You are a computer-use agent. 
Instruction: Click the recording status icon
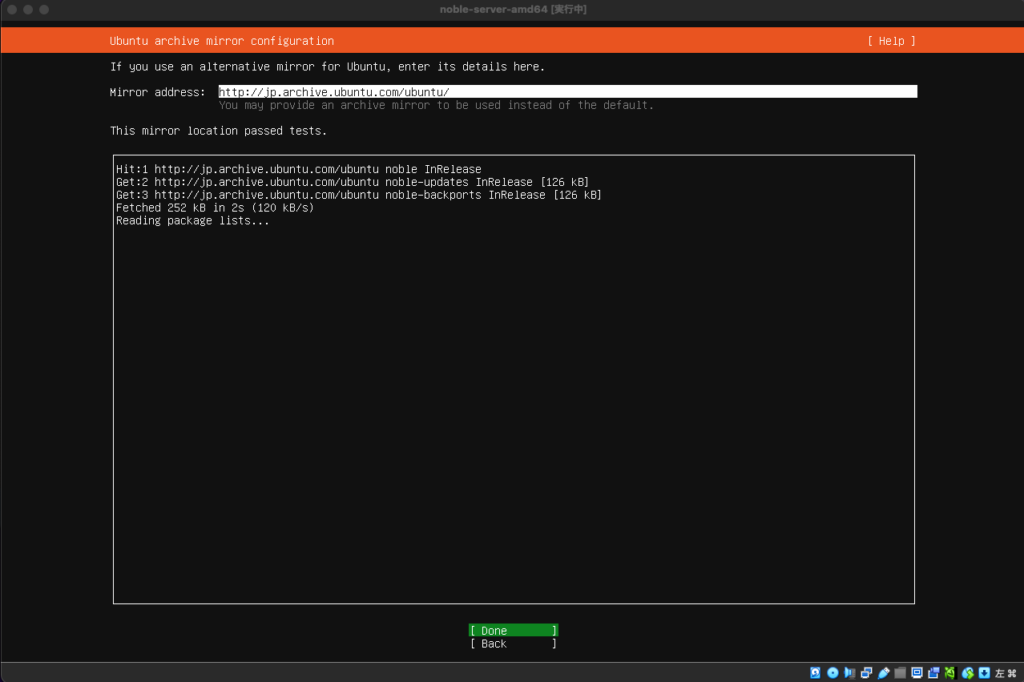tap(933, 673)
